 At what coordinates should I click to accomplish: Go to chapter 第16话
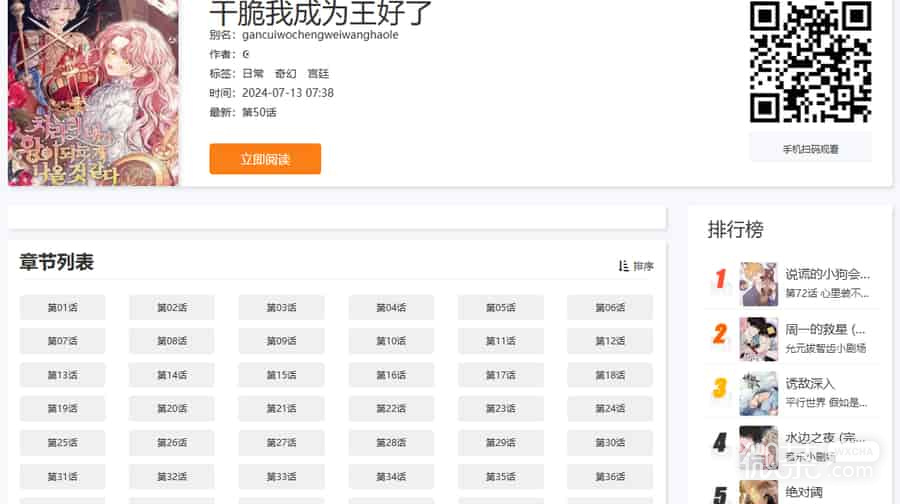coord(391,375)
